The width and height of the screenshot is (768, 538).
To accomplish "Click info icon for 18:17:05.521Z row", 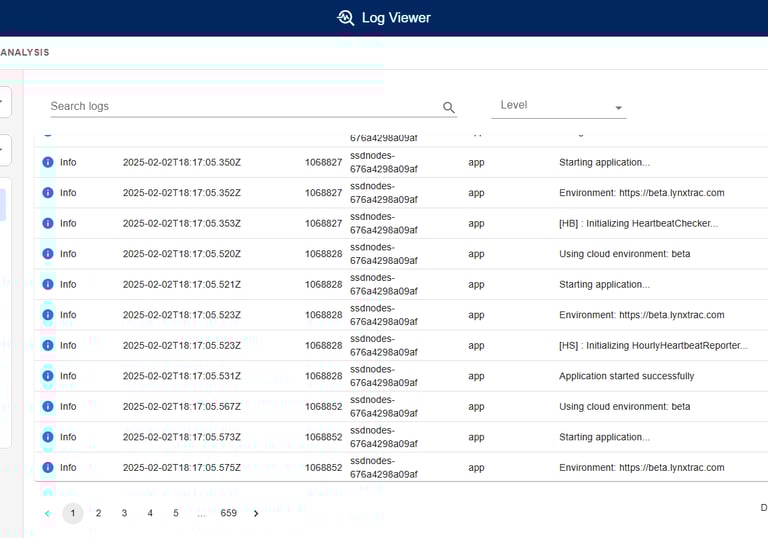I will coord(48,284).
